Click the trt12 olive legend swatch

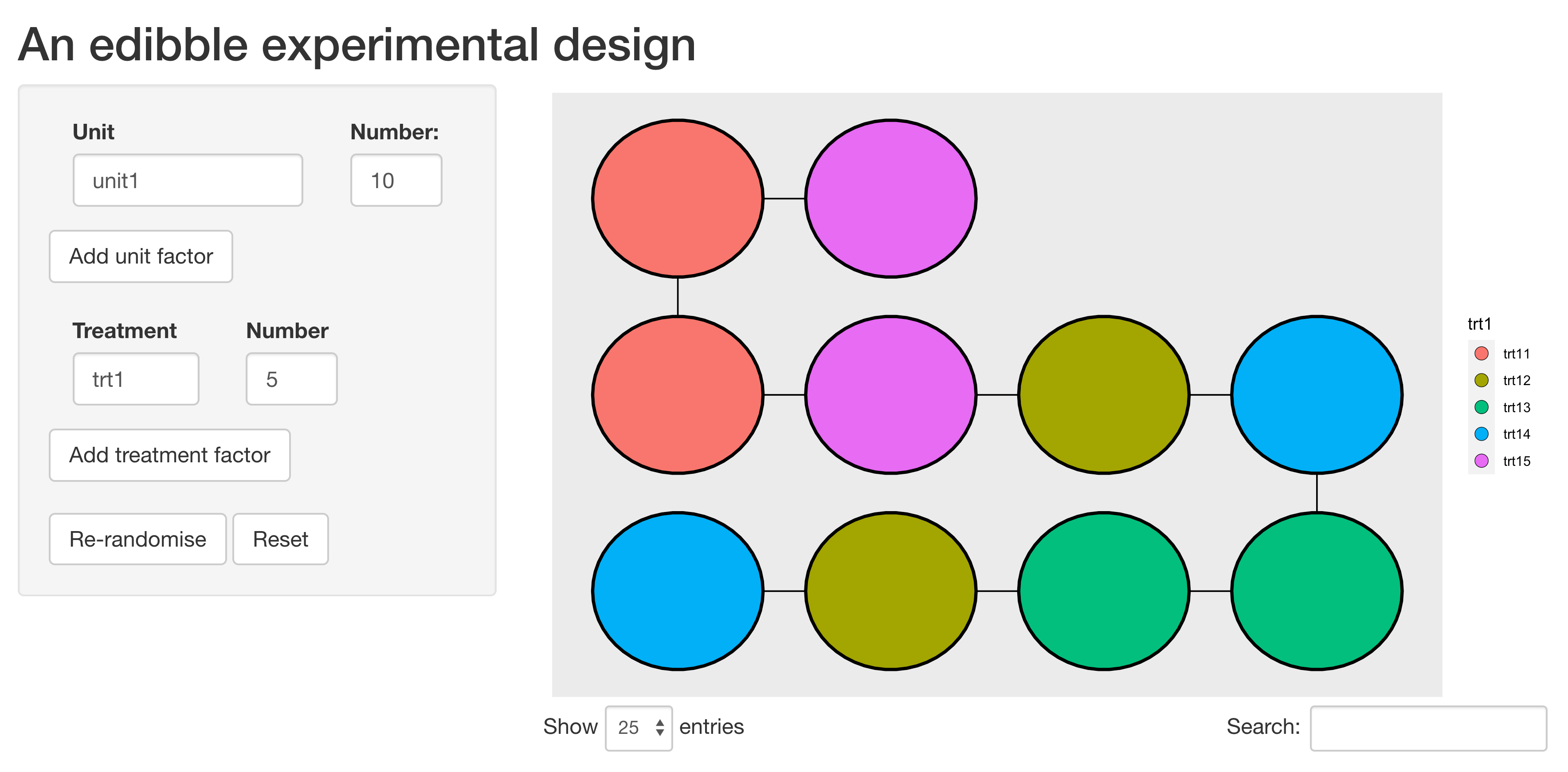click(1482, 381)
